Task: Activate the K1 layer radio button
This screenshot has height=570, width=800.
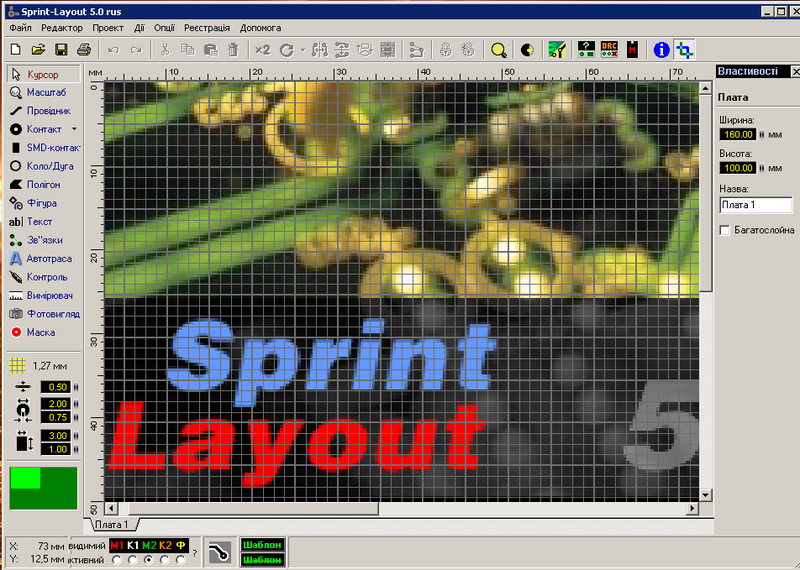Action: (133, 560)
